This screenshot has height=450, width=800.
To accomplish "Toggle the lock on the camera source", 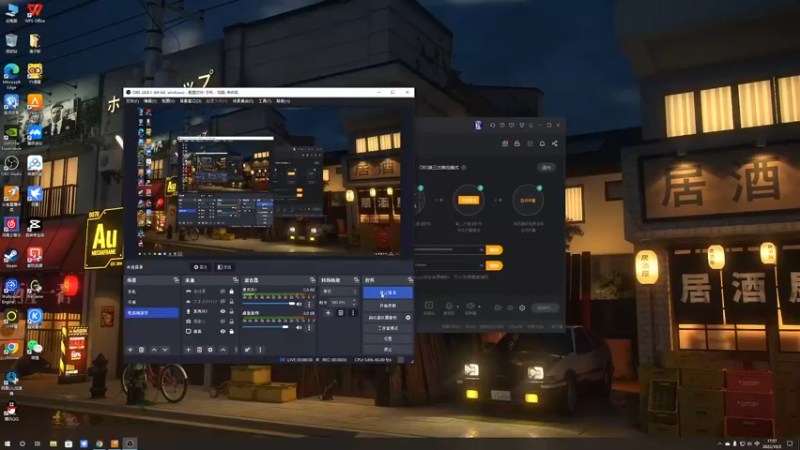I will click(231, 321).
